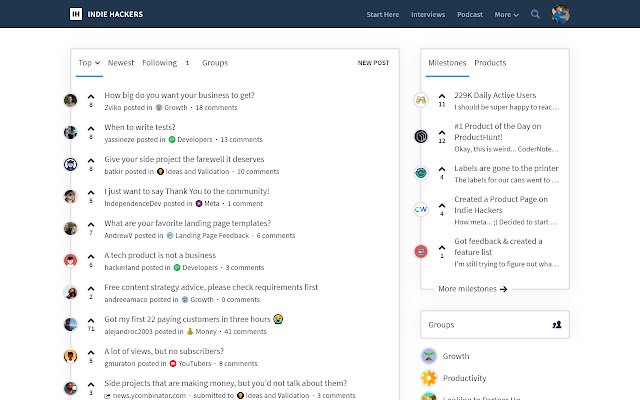The image size is (640, 400).
Task: Open the Money group link
Action: coord(201,331)
